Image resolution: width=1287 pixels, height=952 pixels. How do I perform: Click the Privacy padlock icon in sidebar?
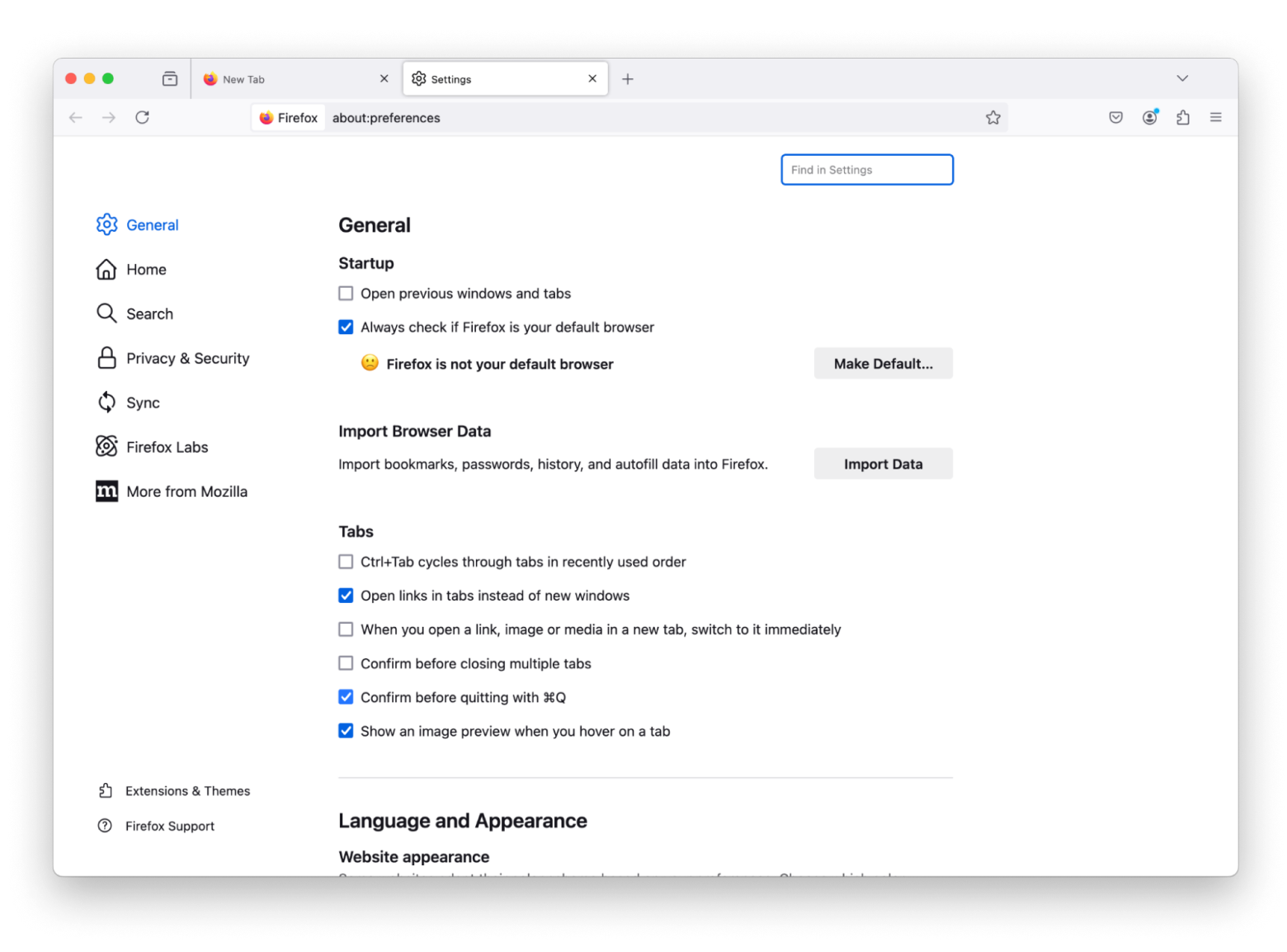pyautogui.click(x=106, y=358)
